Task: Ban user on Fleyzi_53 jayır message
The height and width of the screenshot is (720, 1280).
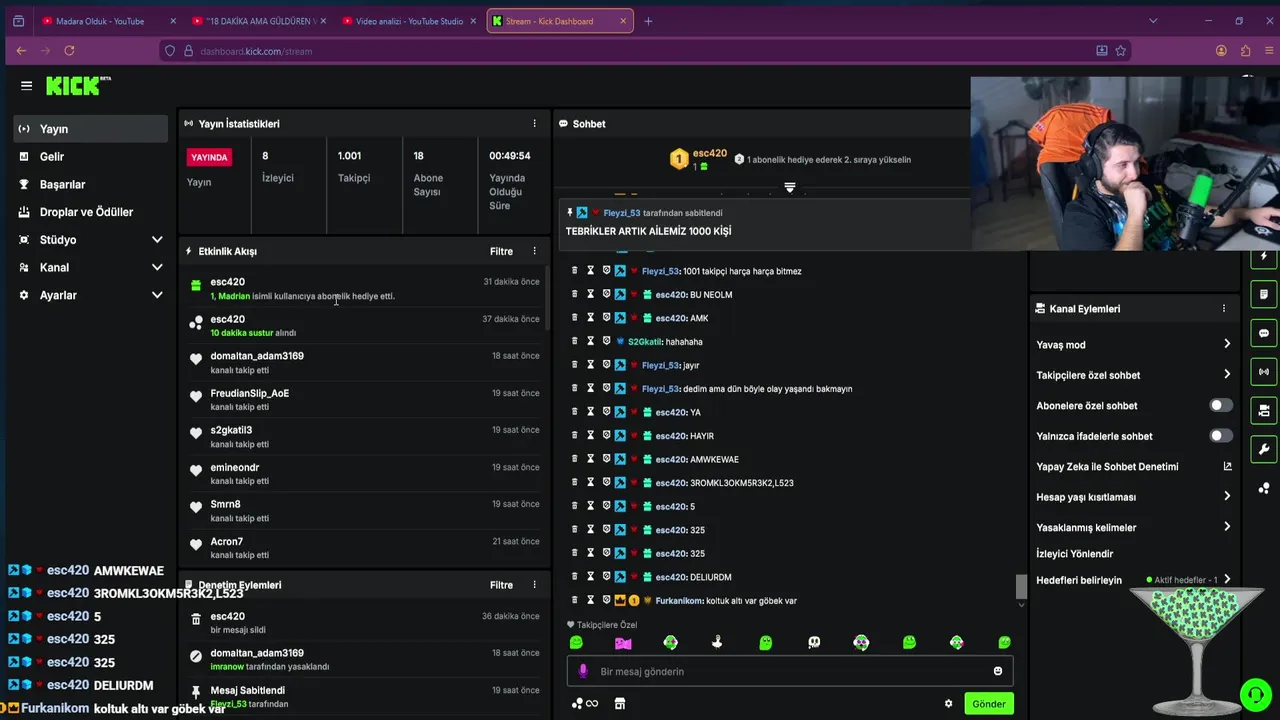Action: [606, 365]
